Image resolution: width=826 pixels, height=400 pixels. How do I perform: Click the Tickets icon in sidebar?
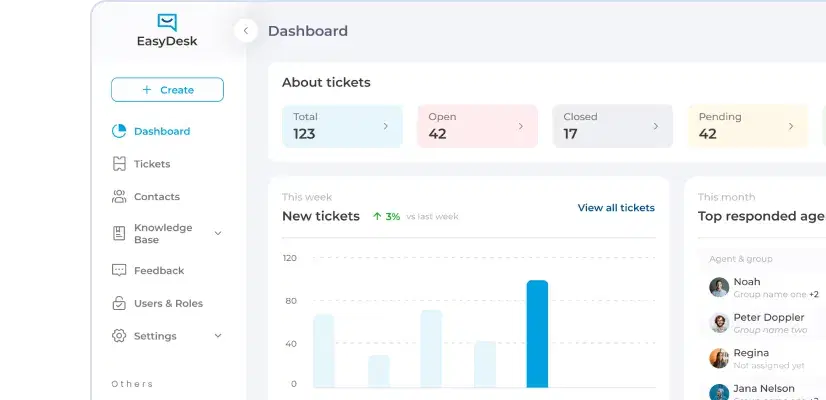tap(119, 164)
